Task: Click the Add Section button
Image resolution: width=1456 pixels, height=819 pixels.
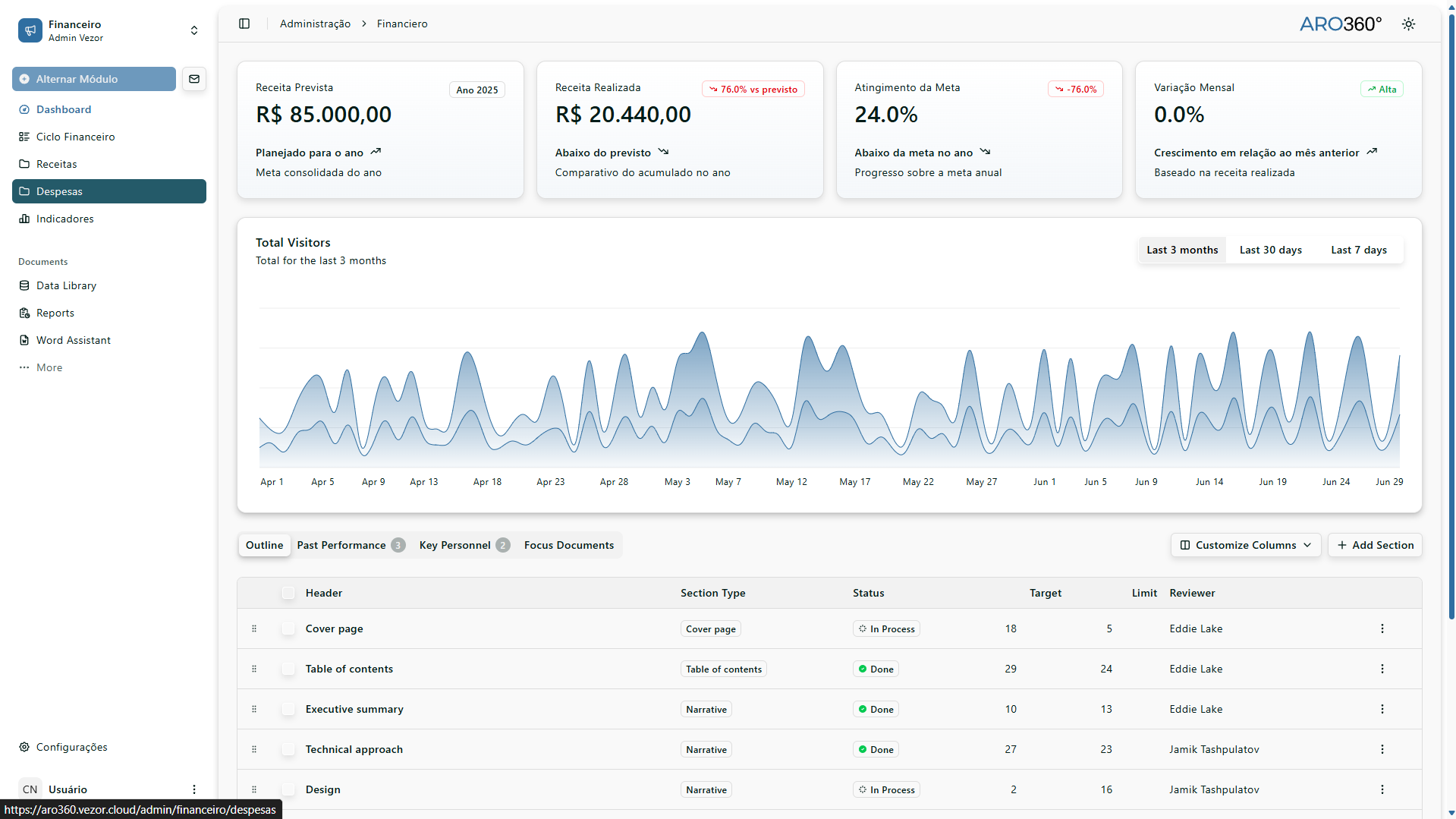Action: 1374,545
